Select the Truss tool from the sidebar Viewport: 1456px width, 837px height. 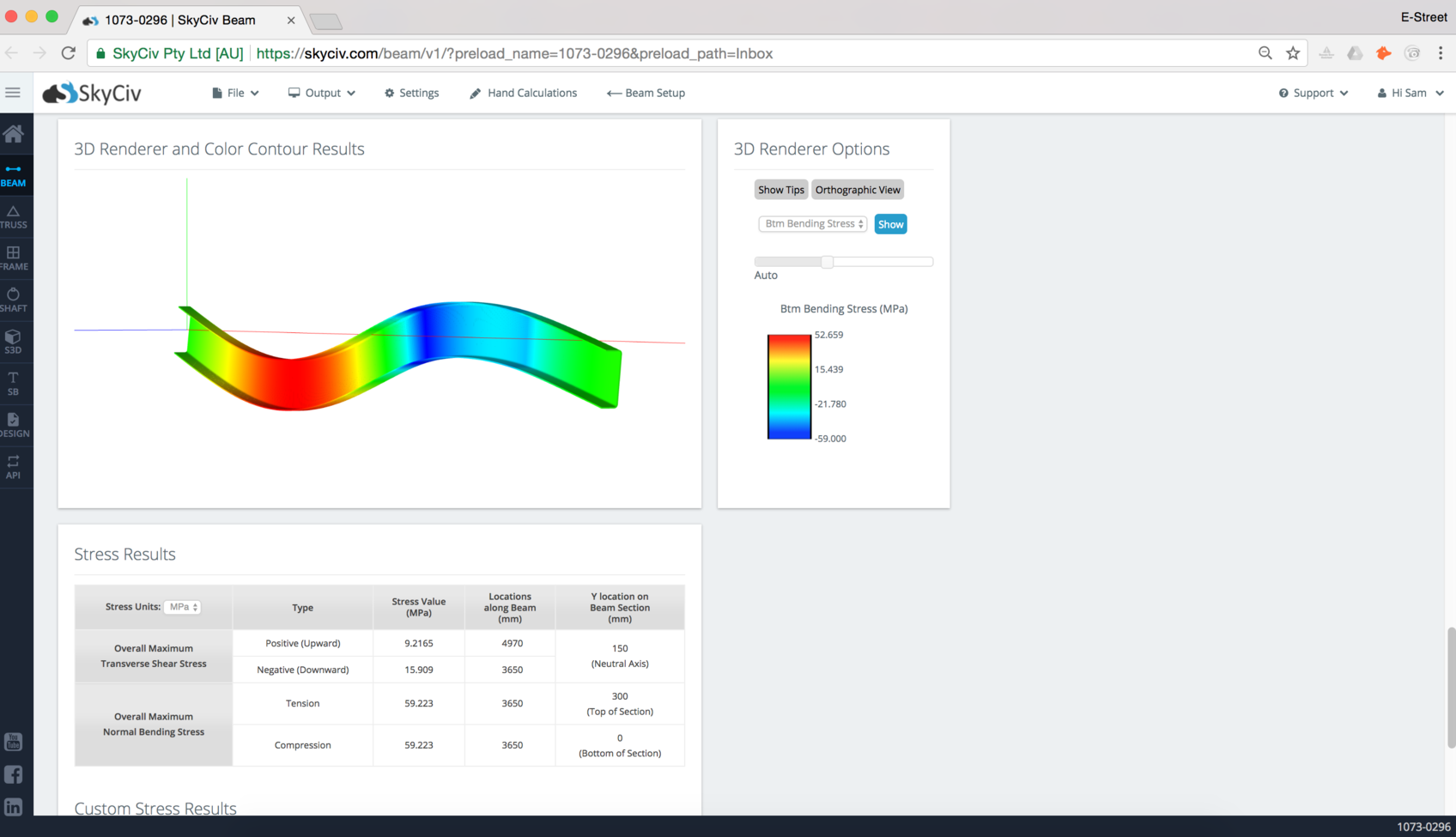click(x=15, y=216)
